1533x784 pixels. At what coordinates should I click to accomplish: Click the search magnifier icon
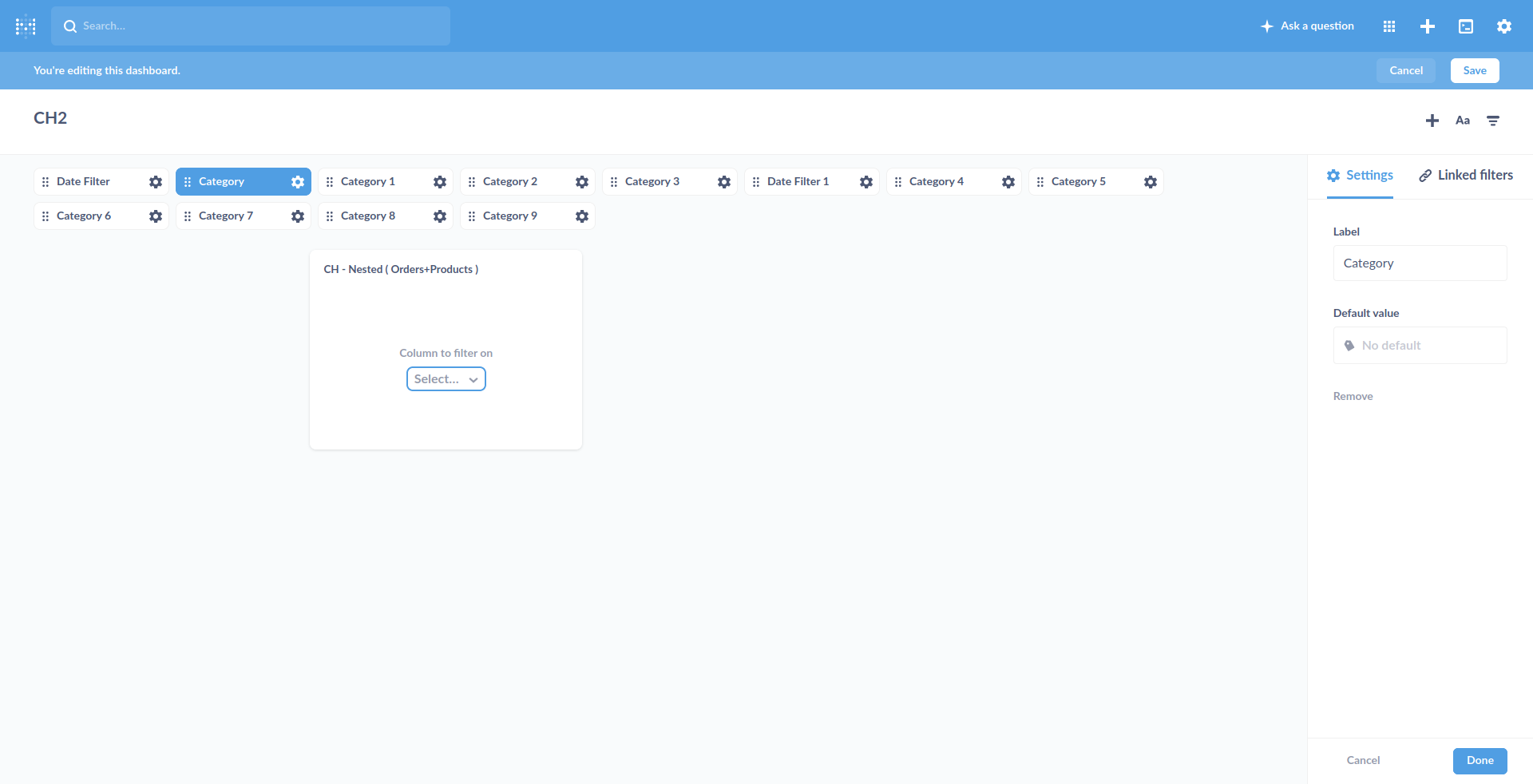click(70, 26)
